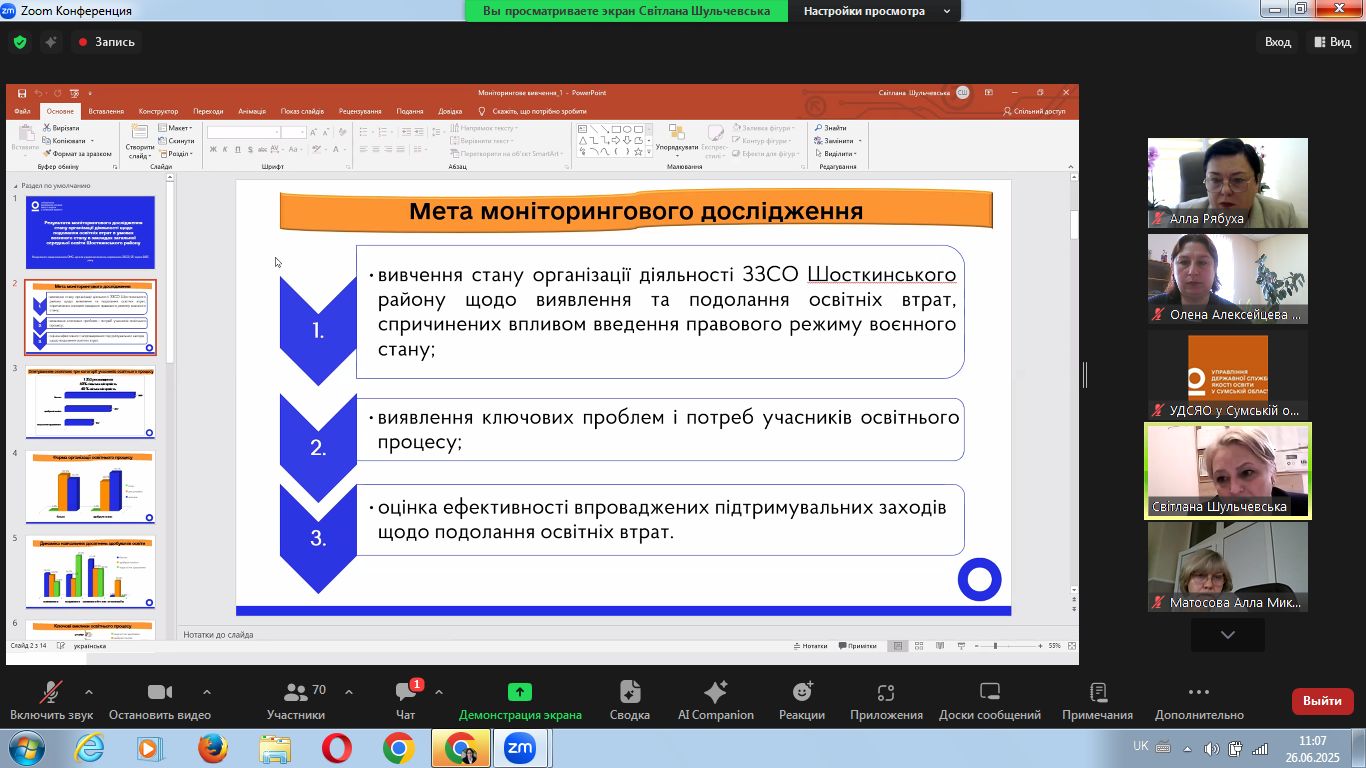Open the Дополнительно more options menu
The width and height of the screenshot is (1366, 768).
pos(1199,693)
